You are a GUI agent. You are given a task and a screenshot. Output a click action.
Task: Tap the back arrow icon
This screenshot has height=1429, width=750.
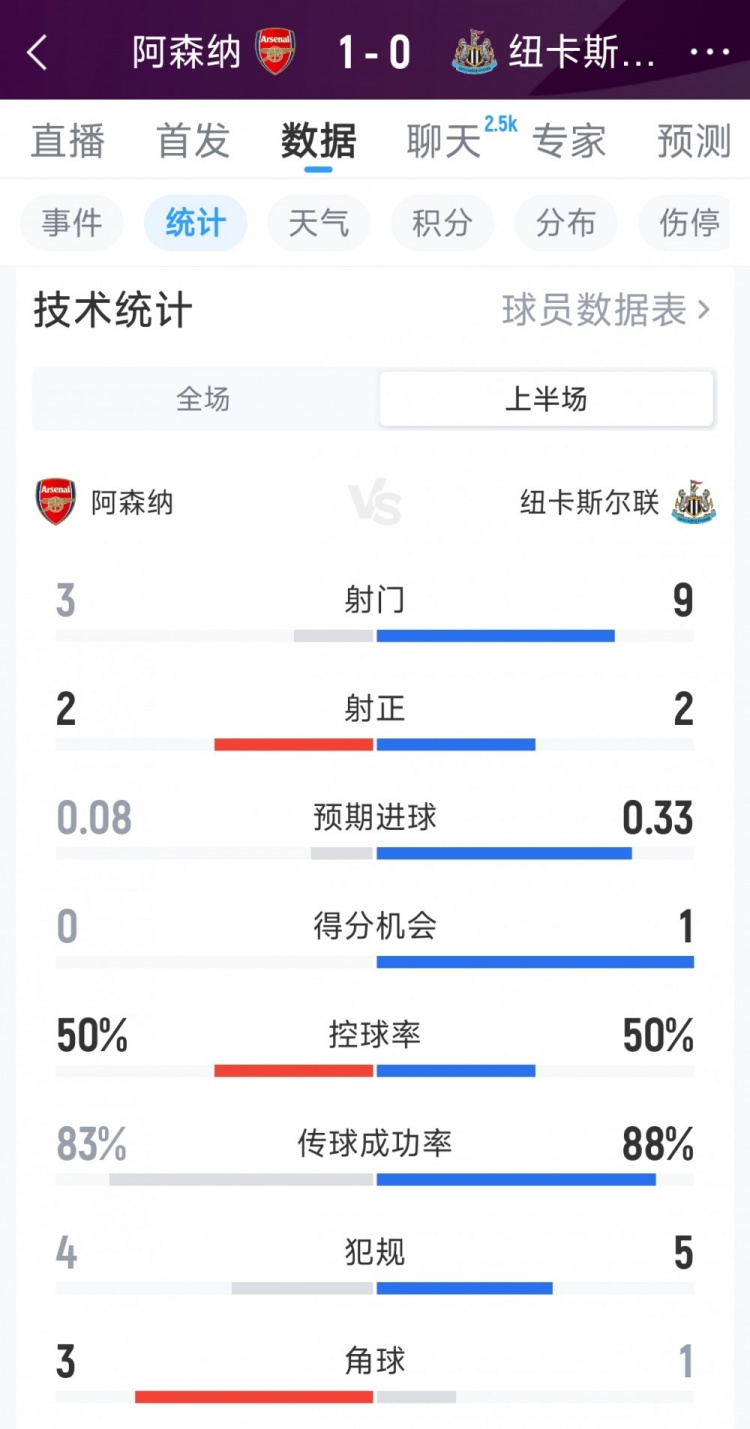coord(38,52)
